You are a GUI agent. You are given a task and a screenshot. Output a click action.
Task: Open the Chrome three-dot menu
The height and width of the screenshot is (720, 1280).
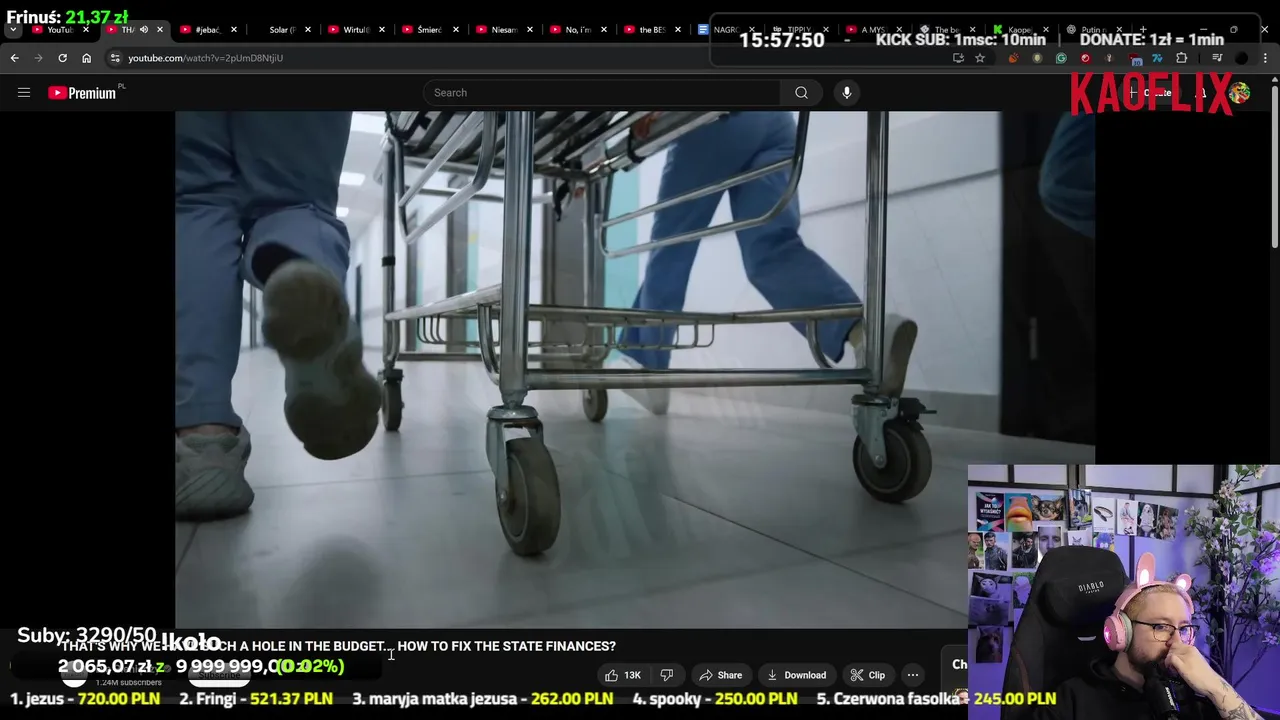(x=1266, y=58)
